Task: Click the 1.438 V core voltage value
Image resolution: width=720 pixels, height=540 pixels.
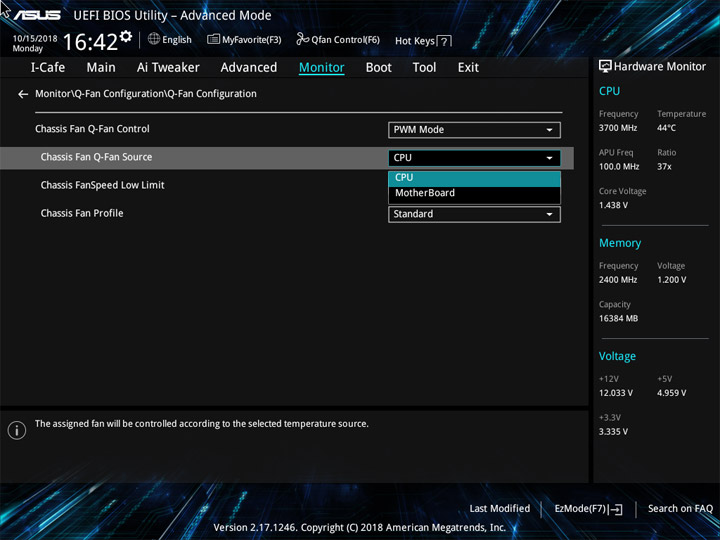Action: 613,205
